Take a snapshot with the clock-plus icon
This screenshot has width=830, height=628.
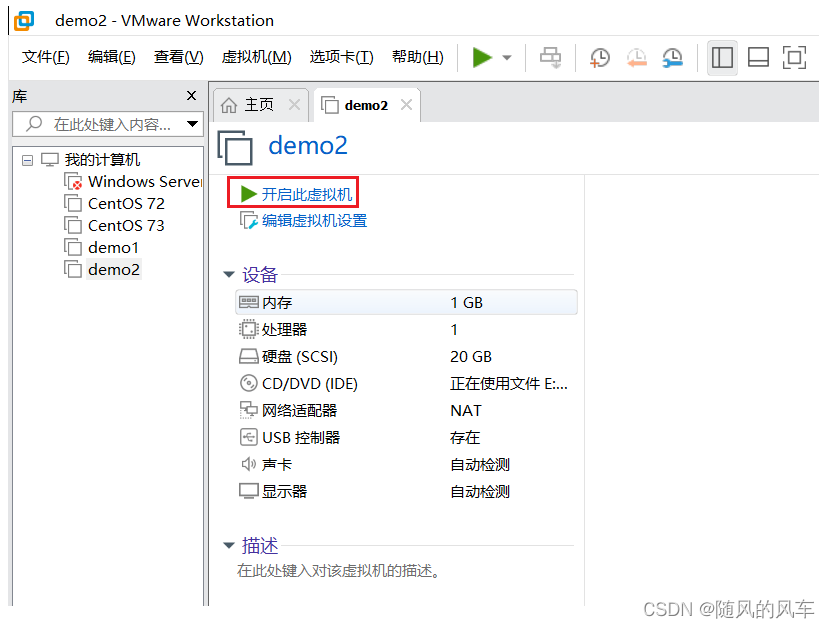coord(600,57)
